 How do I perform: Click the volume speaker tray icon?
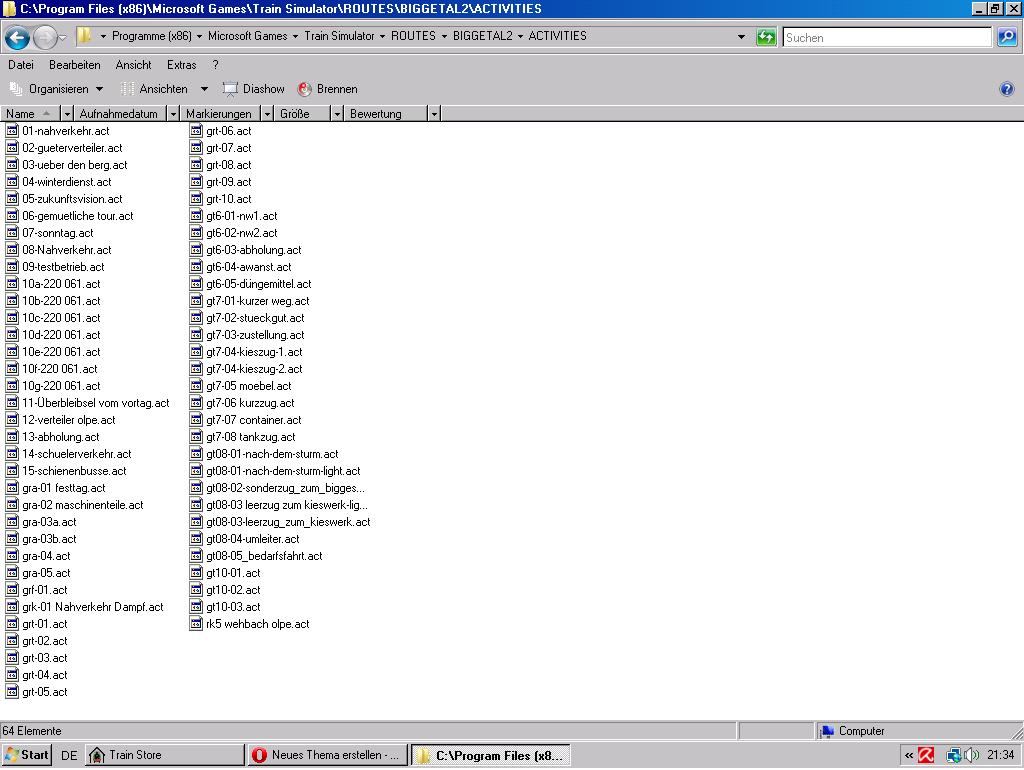[971, 755]
